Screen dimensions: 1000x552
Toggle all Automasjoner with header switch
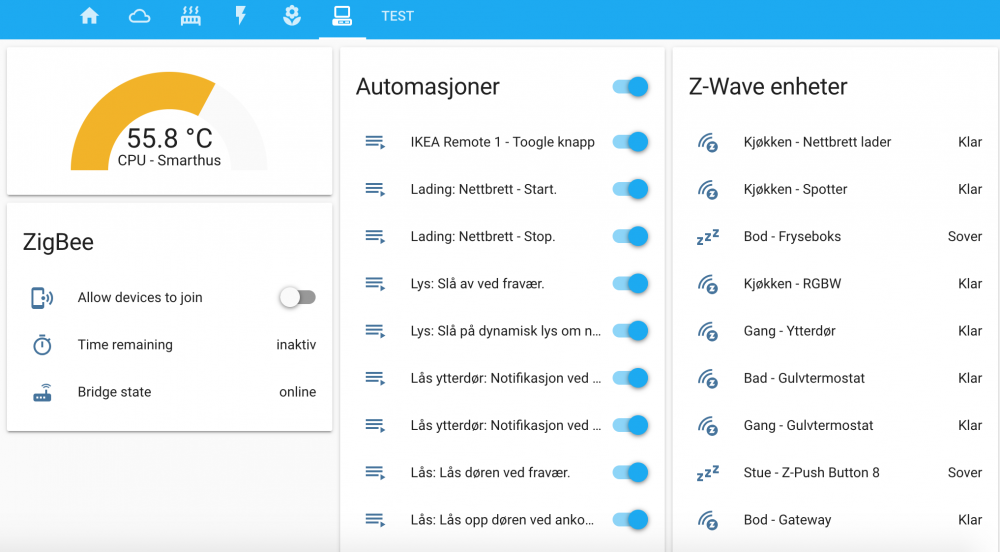tap(630, 87)
